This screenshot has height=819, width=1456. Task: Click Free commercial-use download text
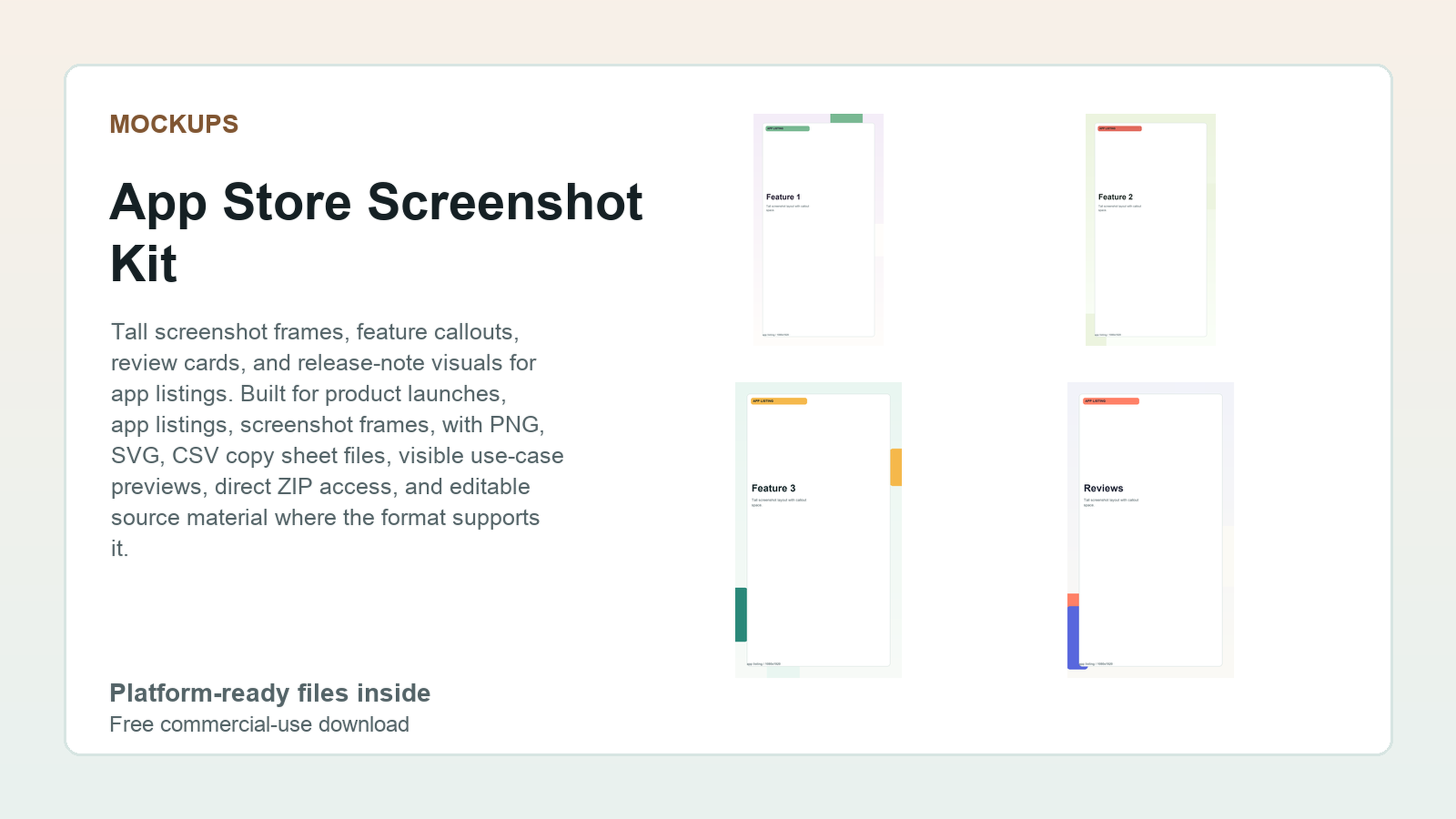(259, 725)
